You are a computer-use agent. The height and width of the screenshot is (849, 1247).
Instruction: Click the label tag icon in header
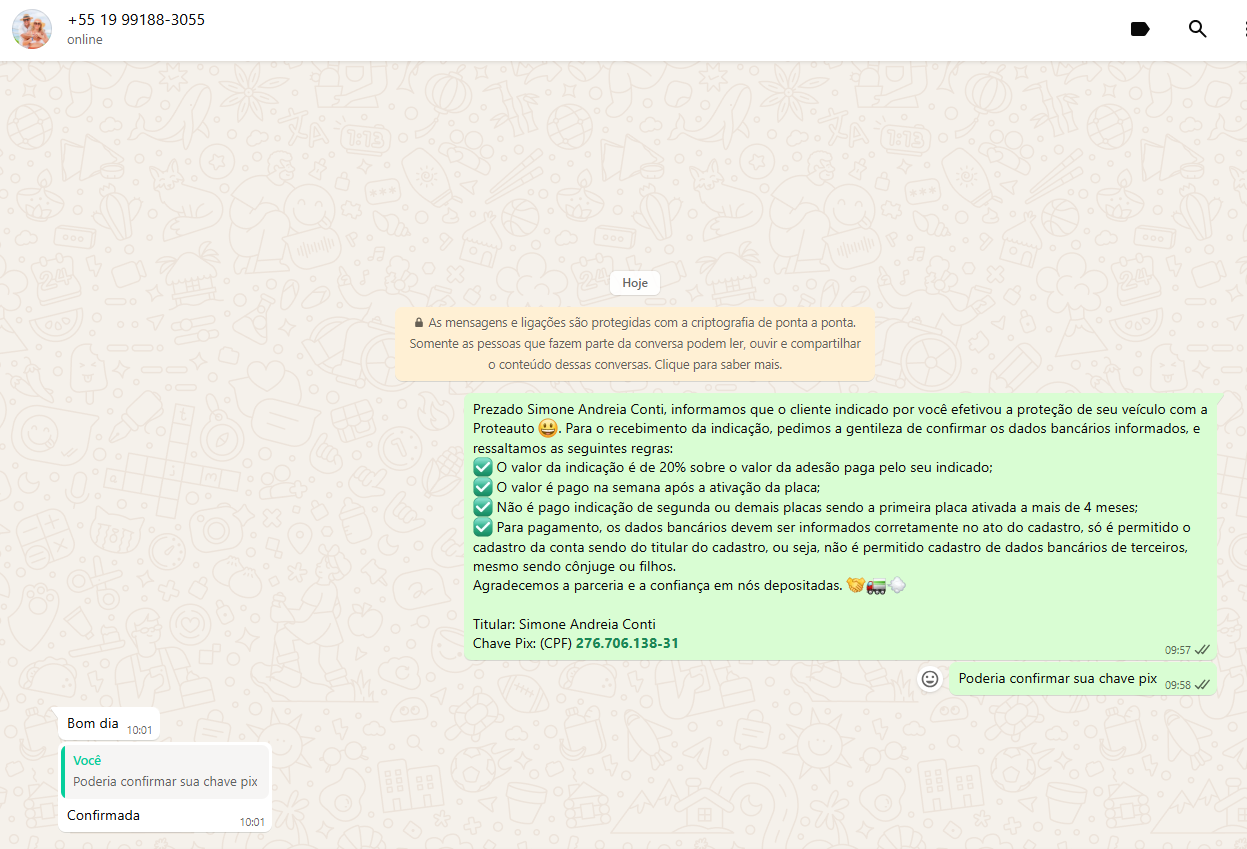(x=1139, y=29)
